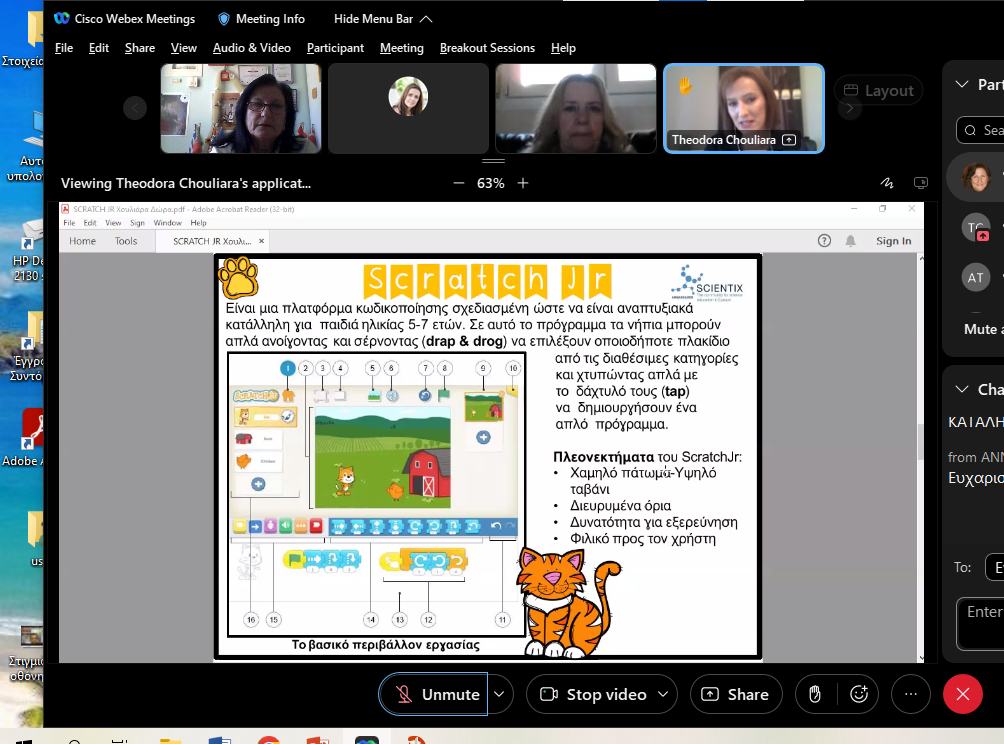Click the shared screen view icon beside annotate

921,183
